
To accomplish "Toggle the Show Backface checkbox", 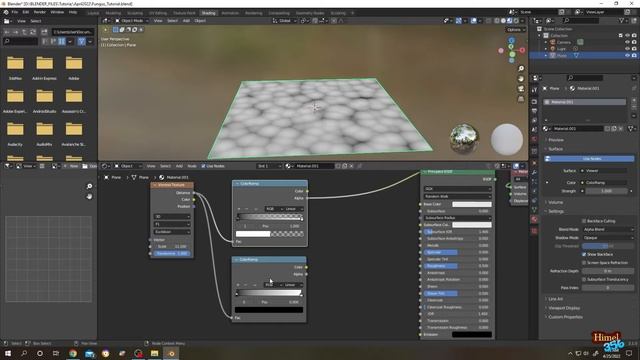I will coord(584,254).
